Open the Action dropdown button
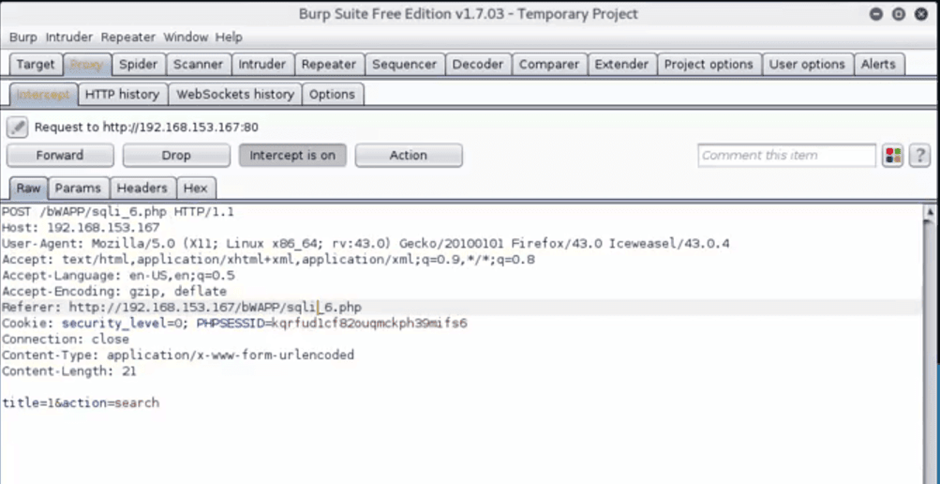Screen dimensions: 940x484 click(x=408, y=155)
